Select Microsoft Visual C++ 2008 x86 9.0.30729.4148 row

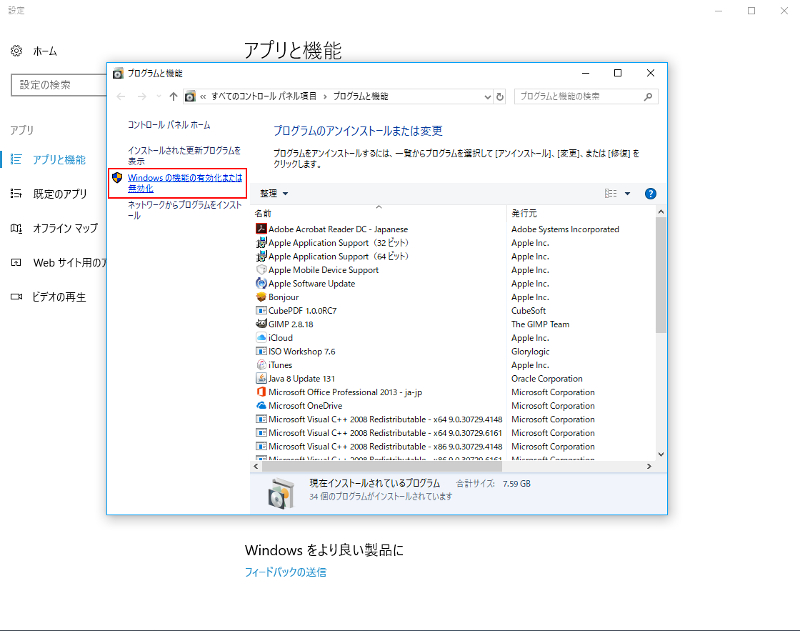point(379,446)
